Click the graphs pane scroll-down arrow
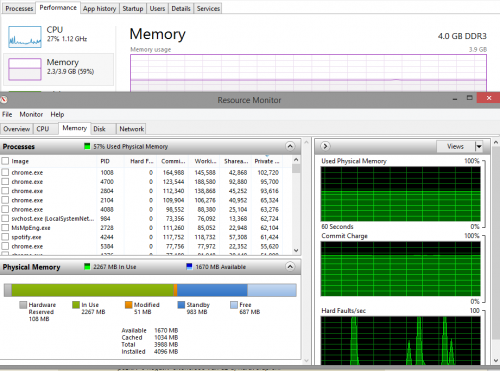The image size is (500, 371). (x=496, y=361)
